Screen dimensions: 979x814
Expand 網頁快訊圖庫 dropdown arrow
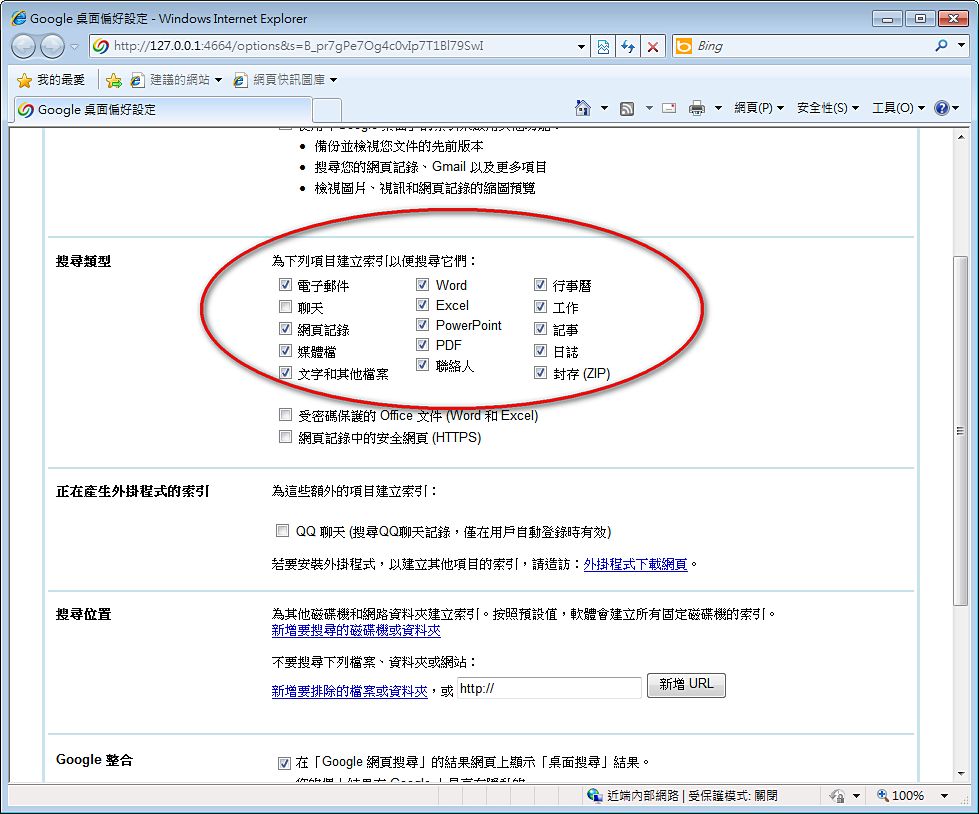pyautogui.click(x=333, y=80)
